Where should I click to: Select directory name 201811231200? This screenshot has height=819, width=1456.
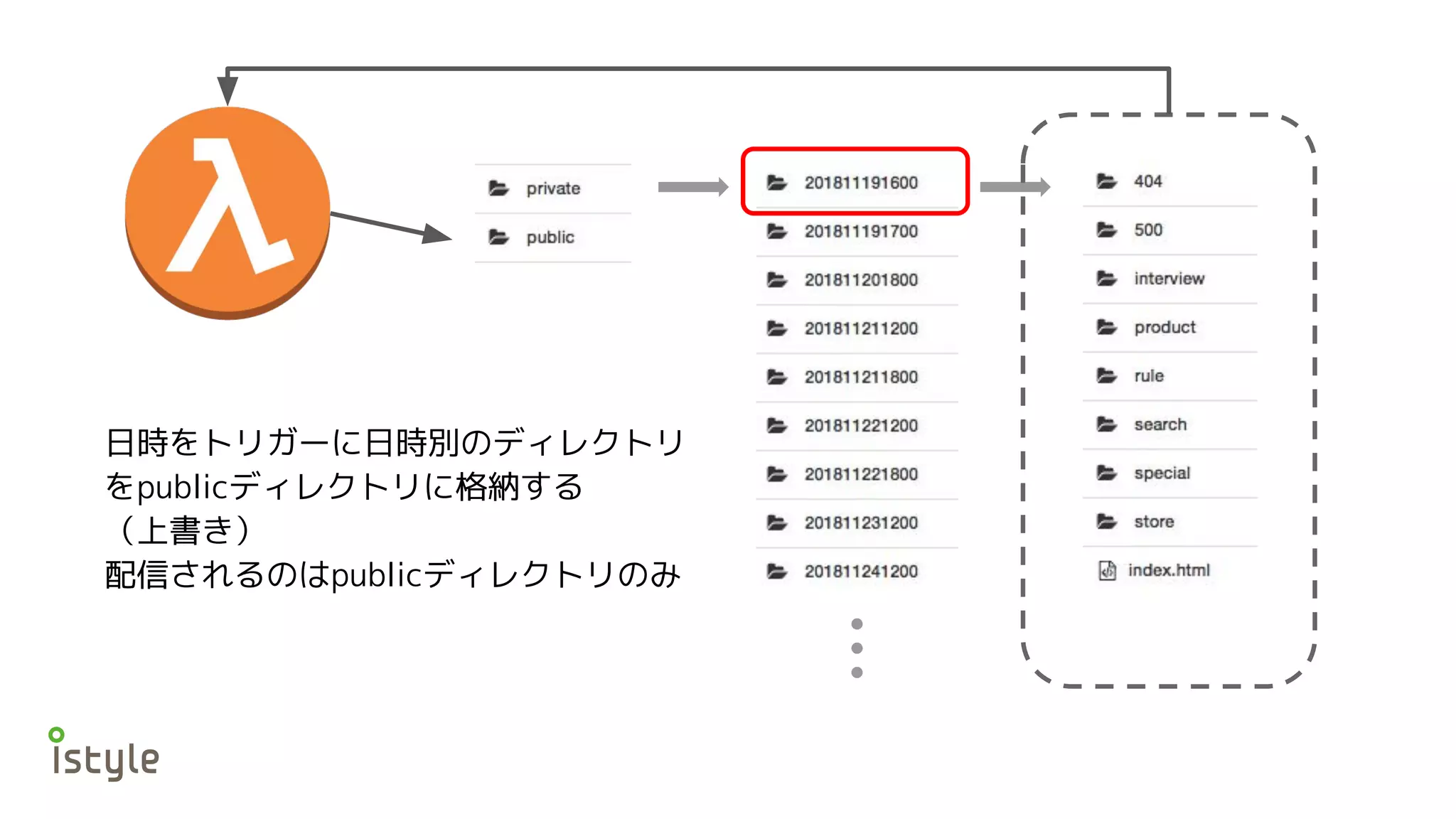tap(861, 523)
